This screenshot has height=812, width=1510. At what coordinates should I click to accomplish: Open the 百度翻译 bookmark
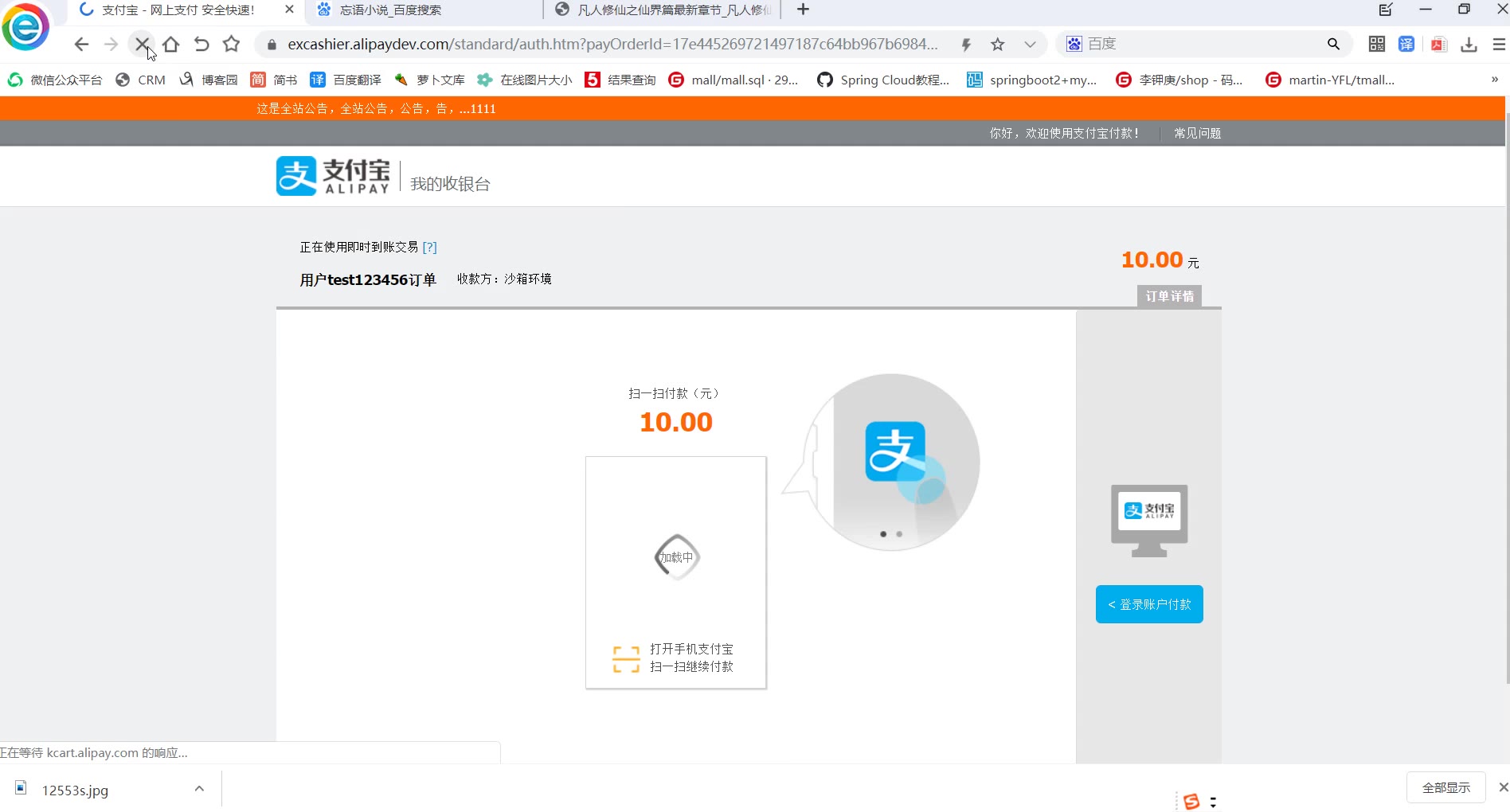(346, 80)
